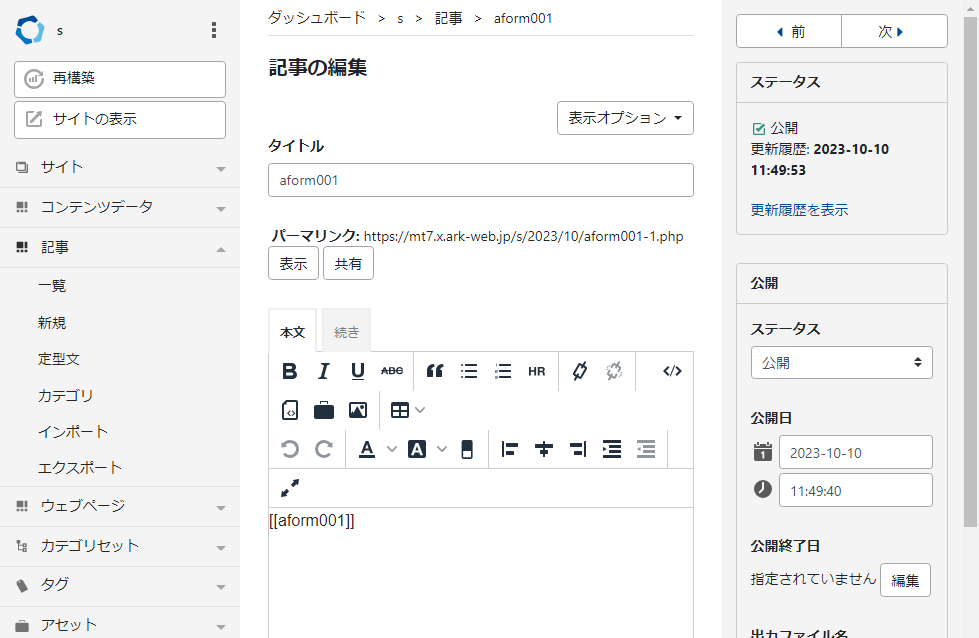Click the 再構築 button
The width and height of the screenshot is (979, 638).
tap(120, 78)
